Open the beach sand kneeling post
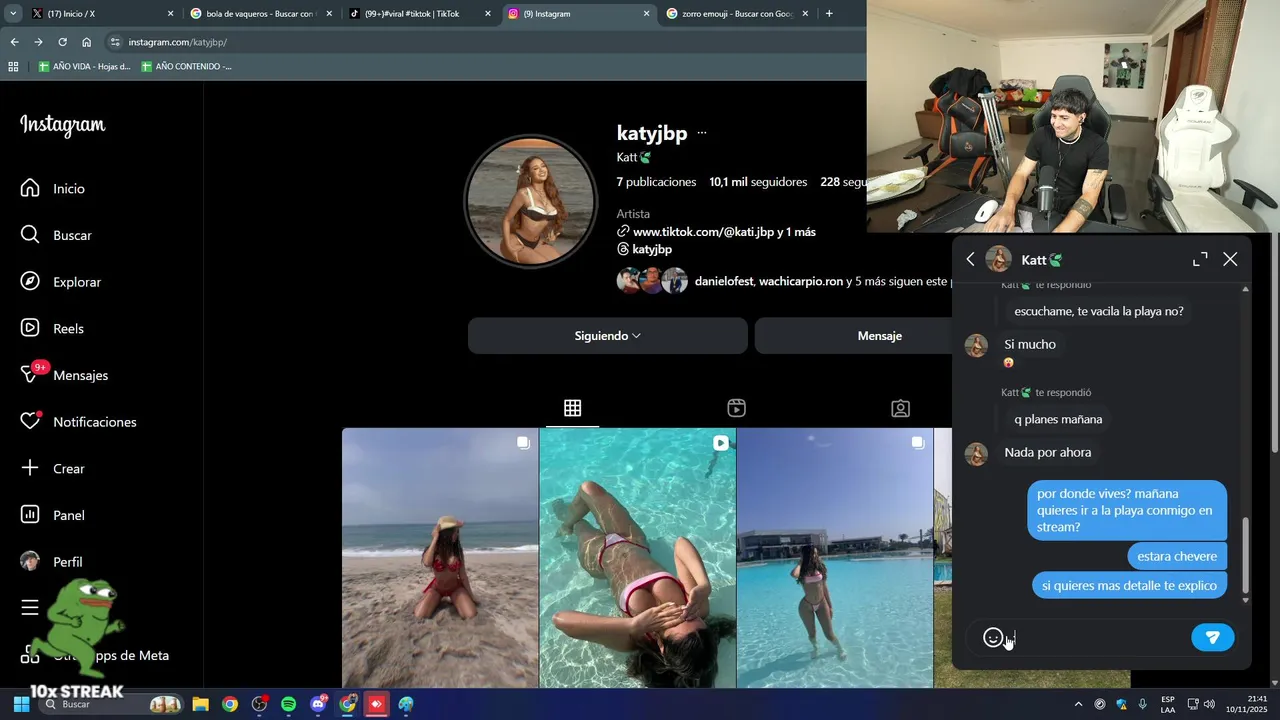Viewport: 1280px width, 720px height. click(x=440, y=557)
